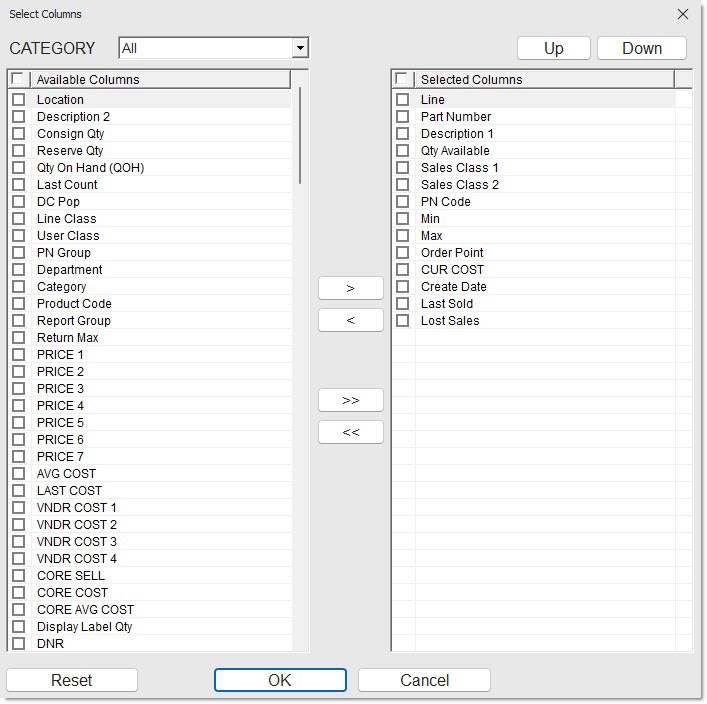Select the AVG COST list item
The height and width of the screenshot is (704, 707).
67,474
